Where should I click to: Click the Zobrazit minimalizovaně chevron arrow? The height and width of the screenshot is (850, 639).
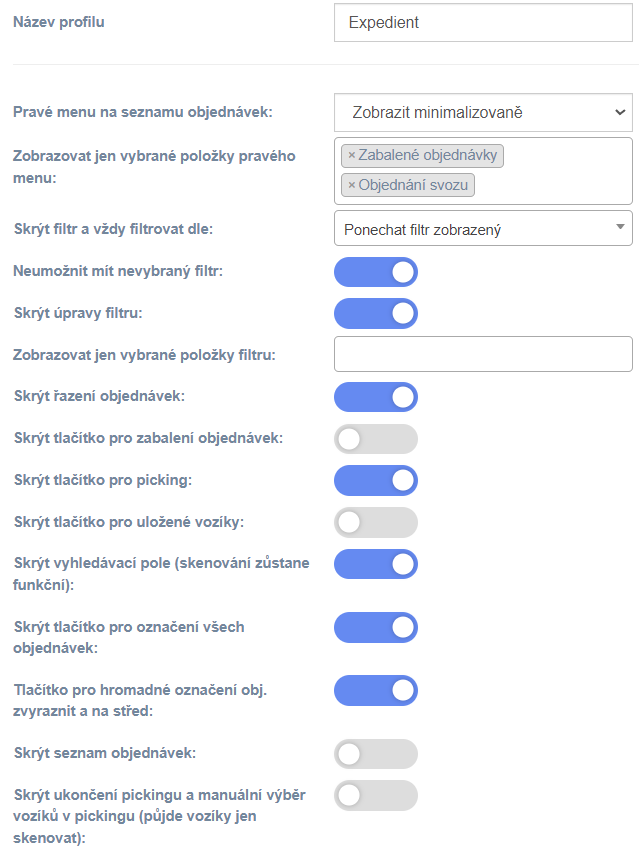click(x=620, y=112)
